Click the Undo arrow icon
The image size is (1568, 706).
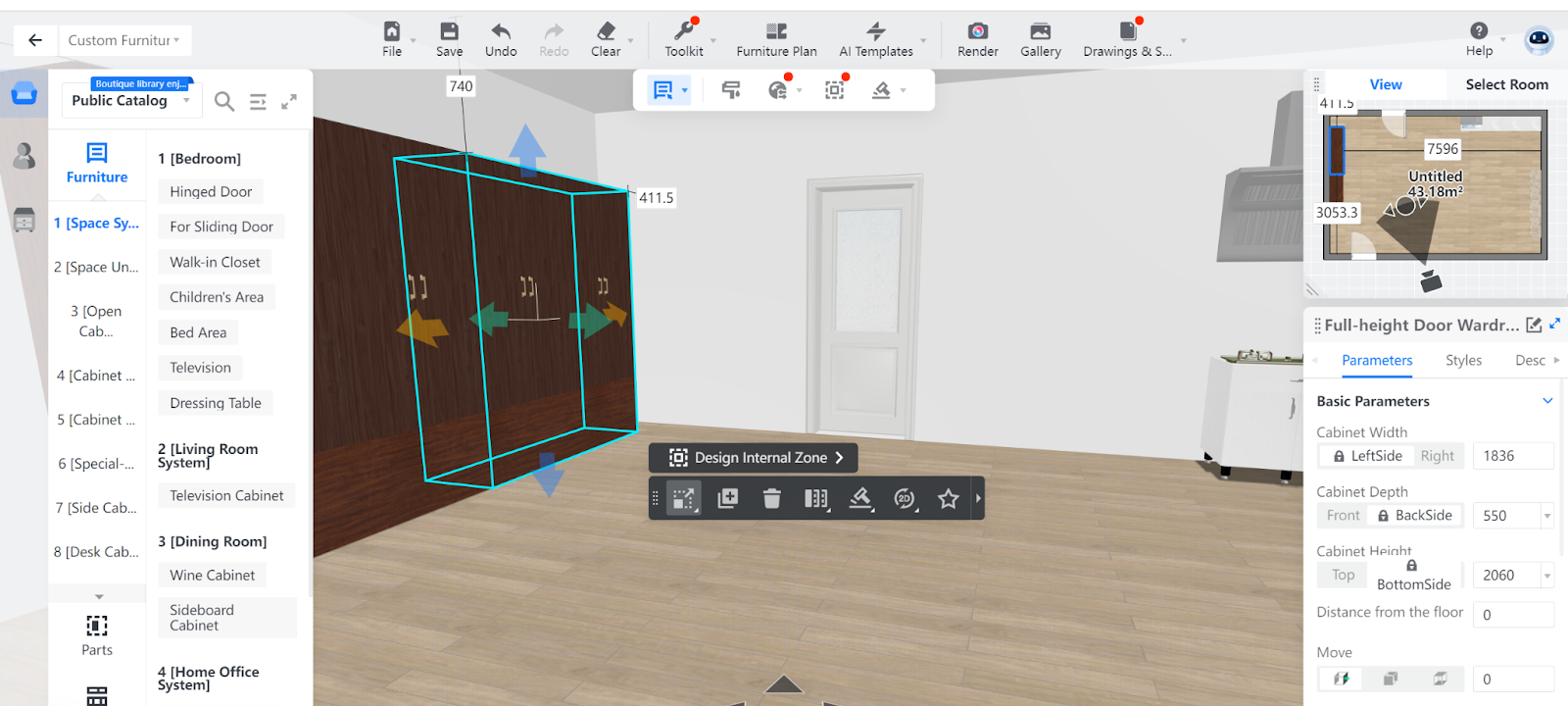[x=501, y=32]
